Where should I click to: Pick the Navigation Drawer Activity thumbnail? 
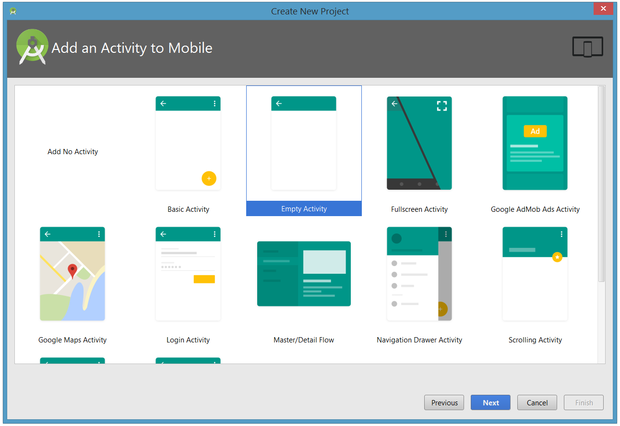pyautogui.click(x=419, y=274)
